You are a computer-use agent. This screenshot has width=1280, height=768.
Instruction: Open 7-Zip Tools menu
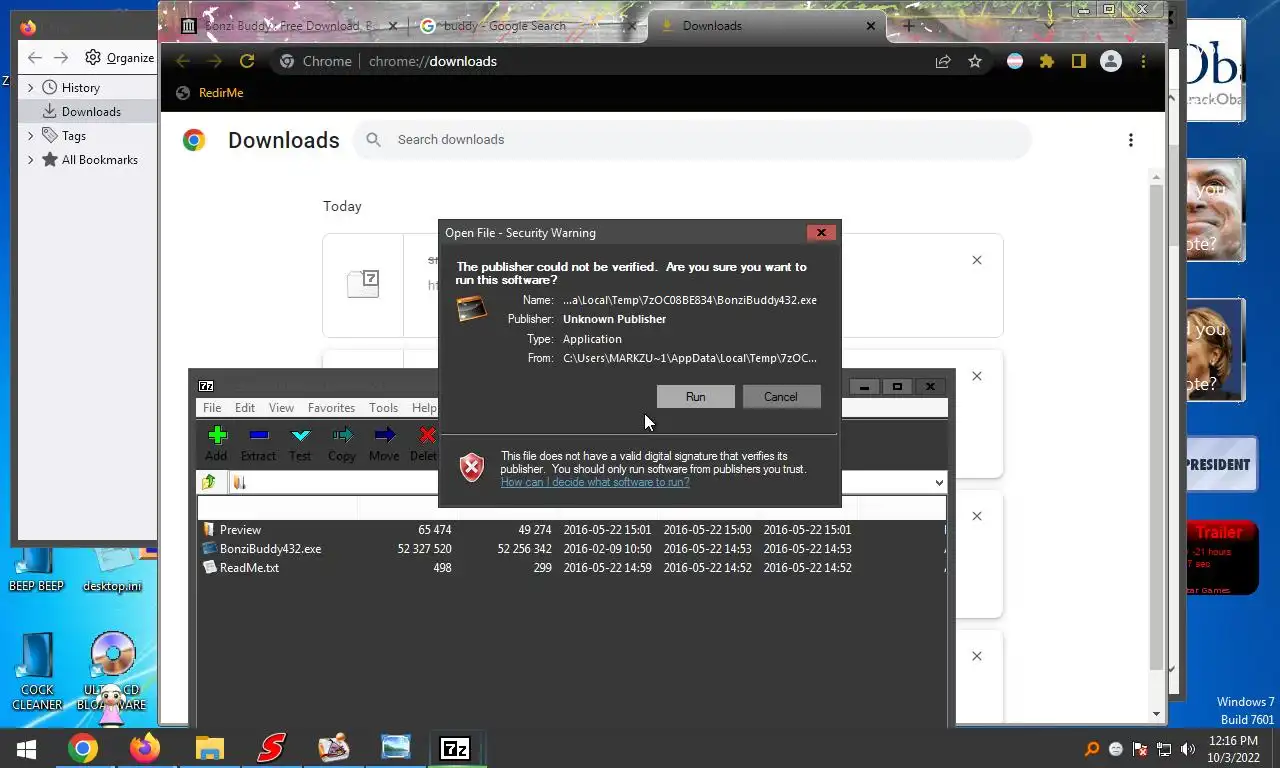(383, 408)
